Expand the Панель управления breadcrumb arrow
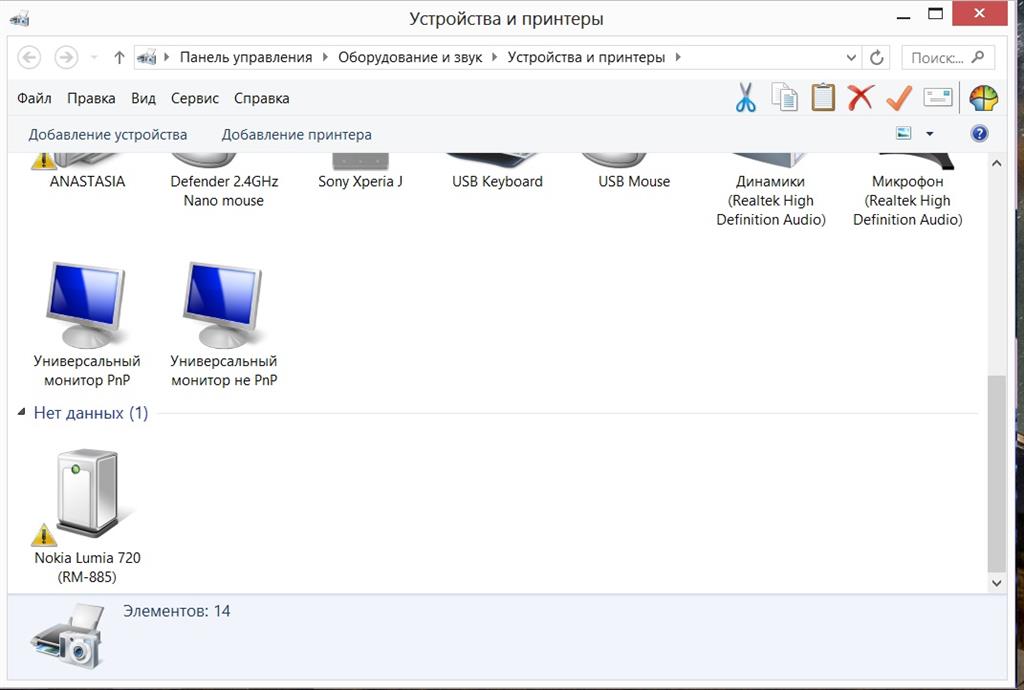This screenshot has height=690, width=1024. point(325,57)
